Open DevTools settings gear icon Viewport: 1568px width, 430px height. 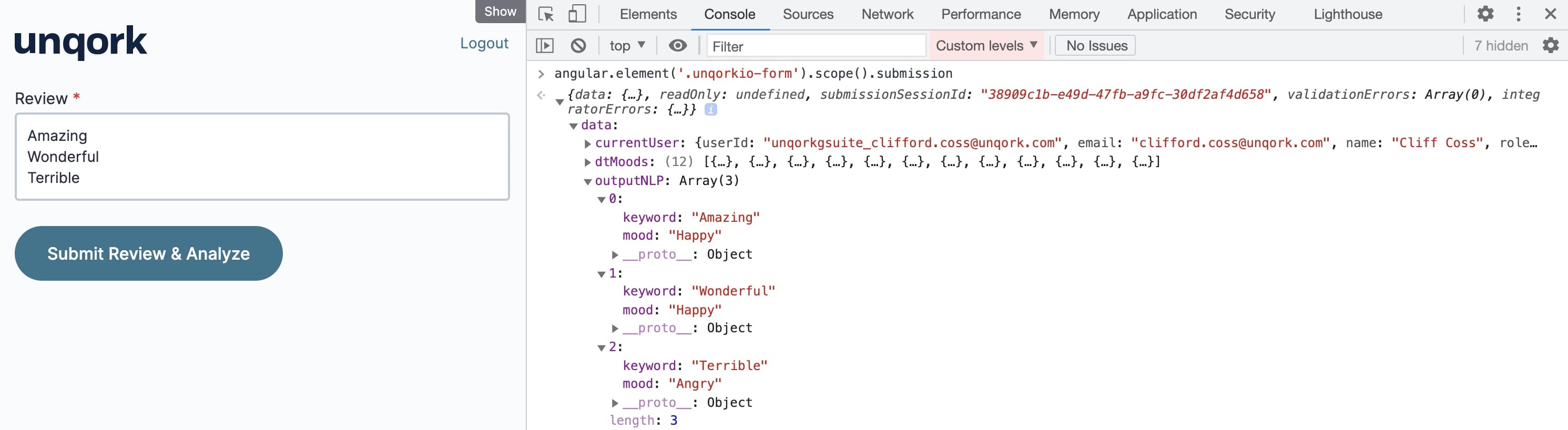point(1485,13)
